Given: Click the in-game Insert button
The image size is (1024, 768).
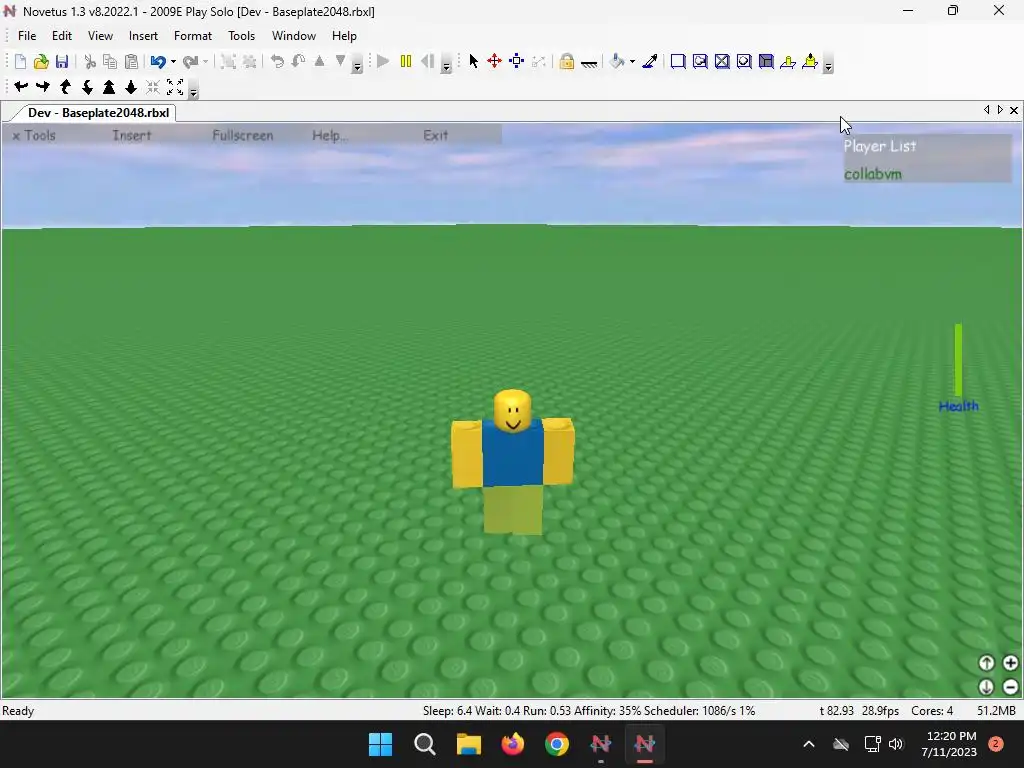Looking at the screenshot, I should click(x=132, y=135).
